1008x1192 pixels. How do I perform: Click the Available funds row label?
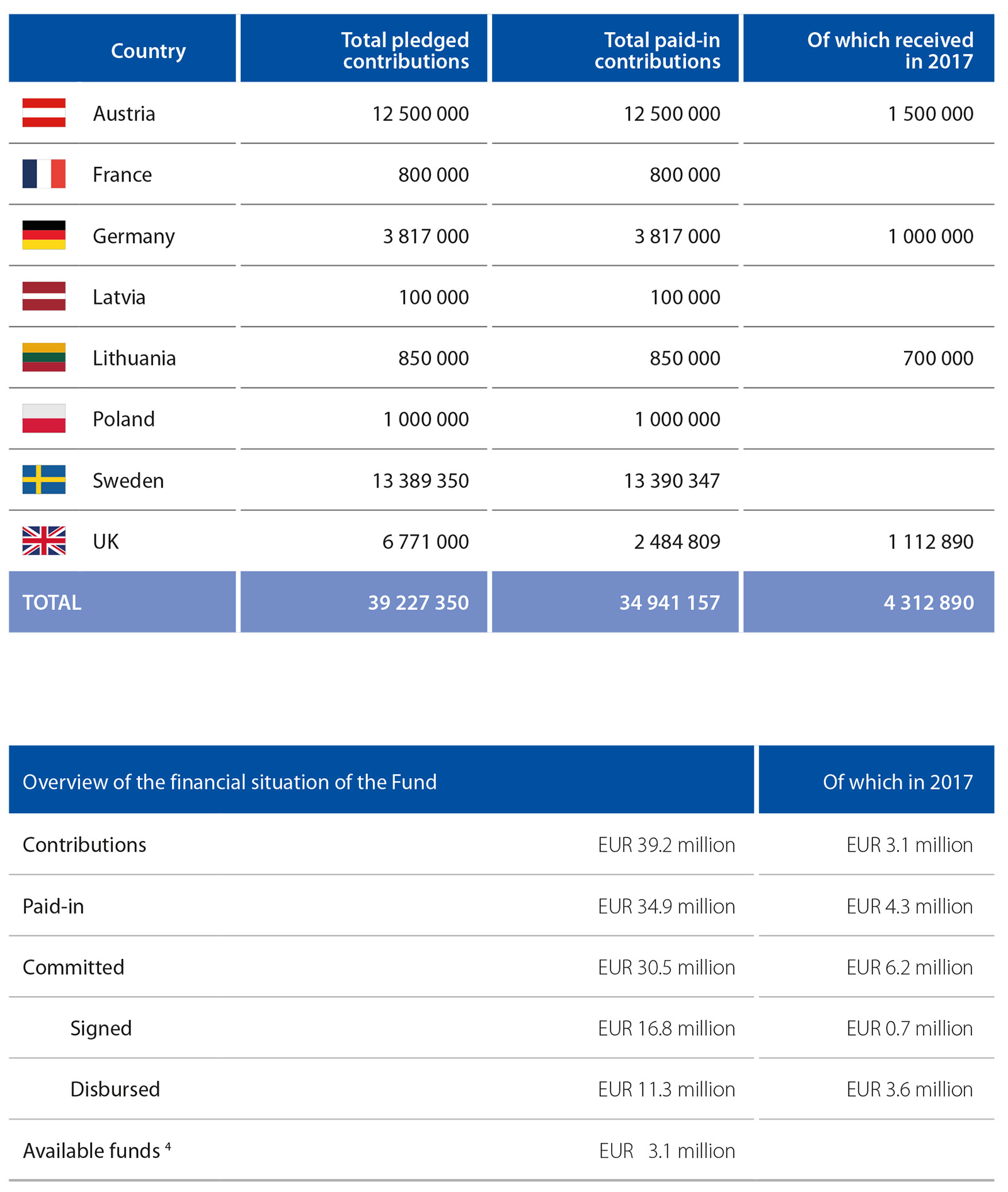click(x=91, y=1151)
